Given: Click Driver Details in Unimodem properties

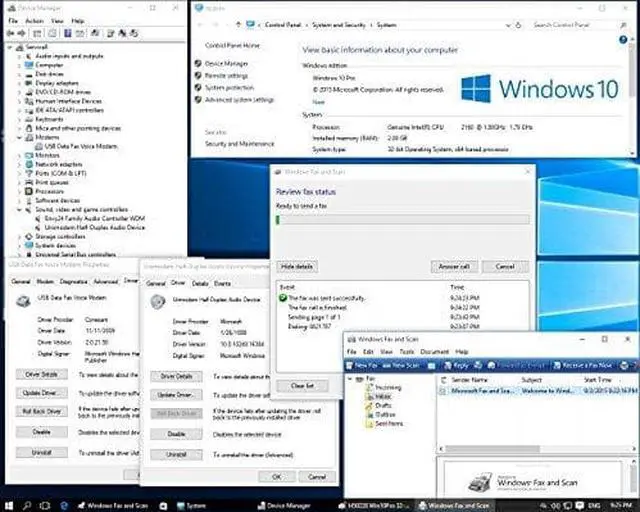Looking at the screenshot, I should click(176, 376).
